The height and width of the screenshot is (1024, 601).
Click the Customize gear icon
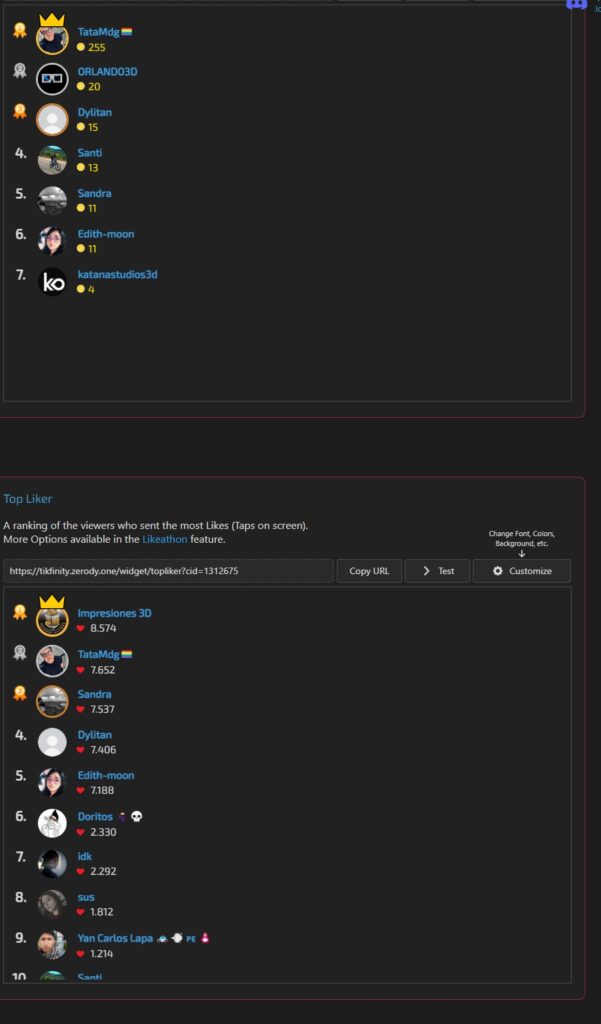498,571
